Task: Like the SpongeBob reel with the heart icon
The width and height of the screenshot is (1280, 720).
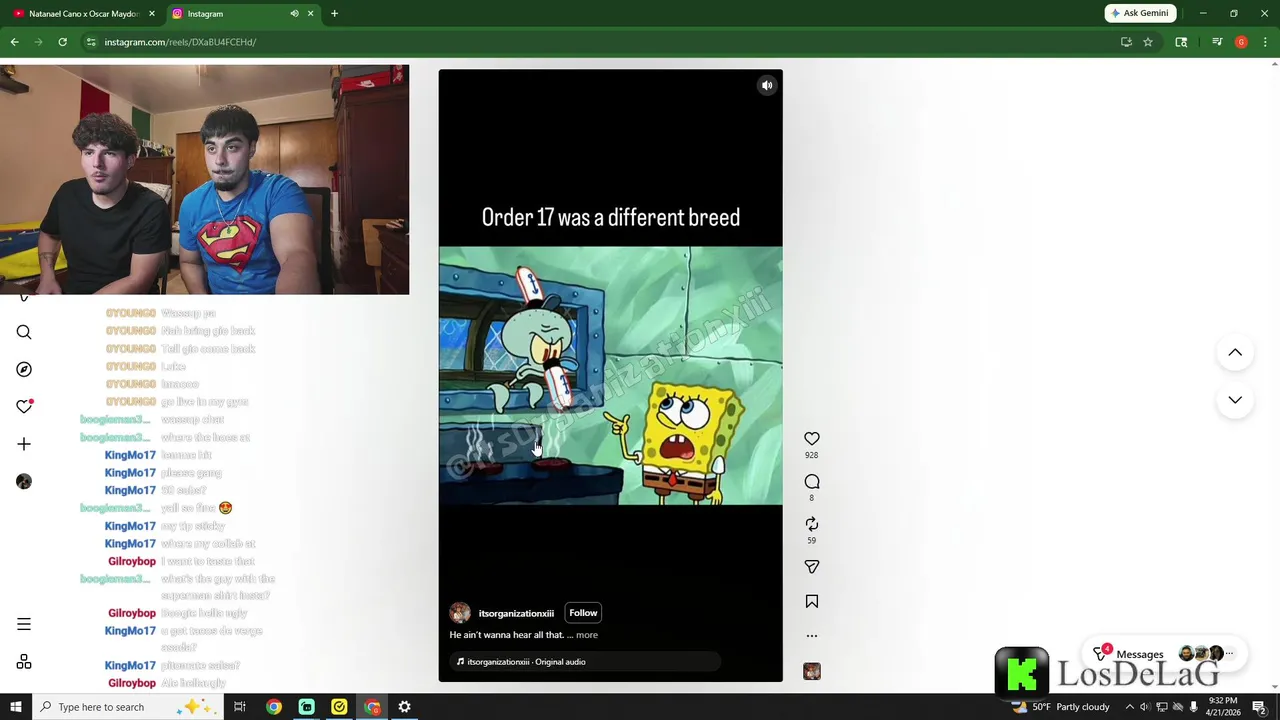Action: (812, 439)
